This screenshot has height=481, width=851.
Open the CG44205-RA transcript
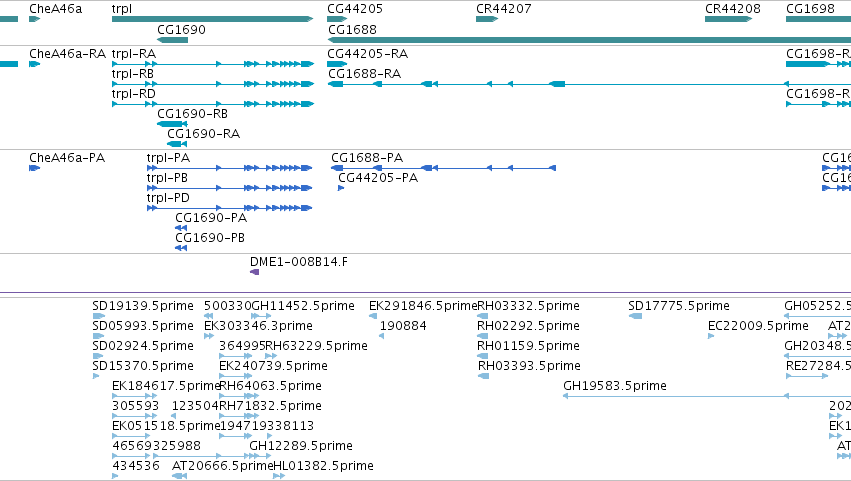[x=337, y=64]
